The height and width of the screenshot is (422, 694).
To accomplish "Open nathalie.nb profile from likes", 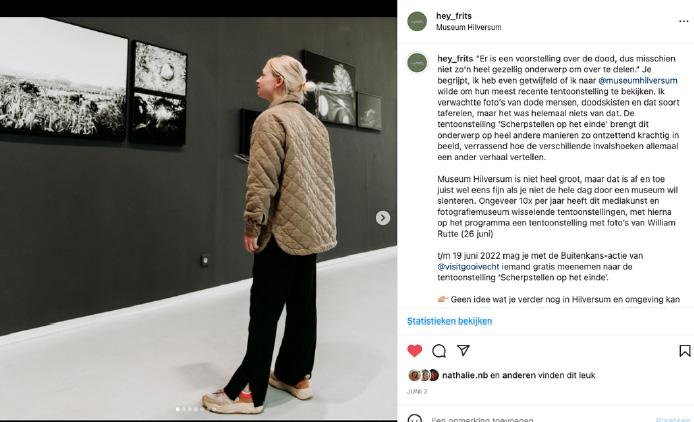I will (465, 375).
